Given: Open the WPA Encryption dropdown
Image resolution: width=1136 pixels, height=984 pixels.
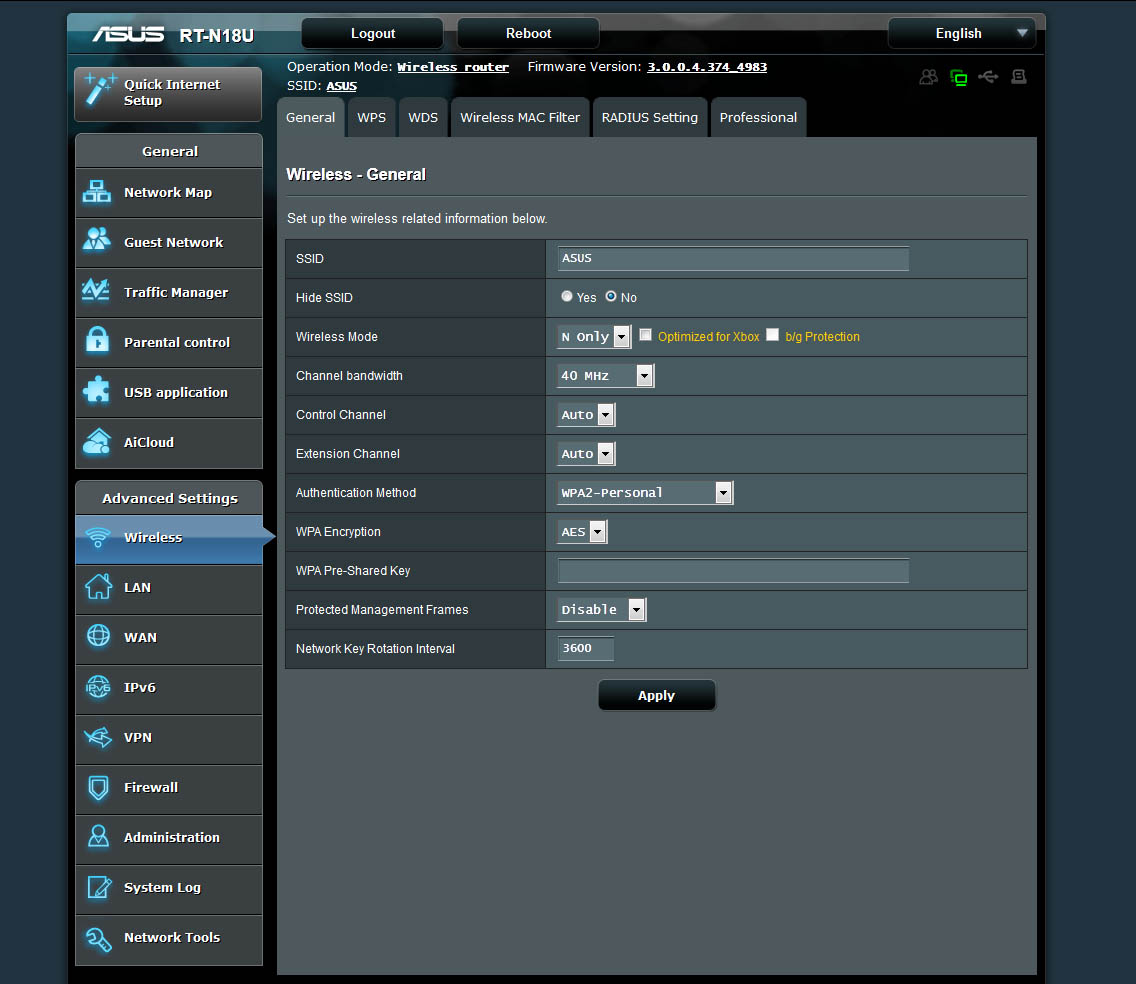Looking at the screenshot, I should tap(582, 532).
